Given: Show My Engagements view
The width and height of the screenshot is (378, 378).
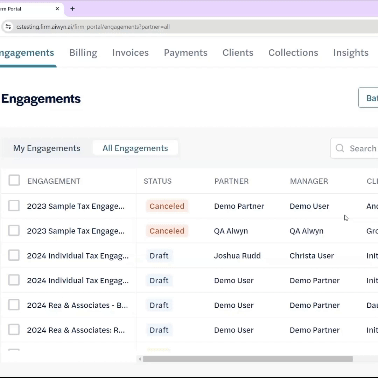Looking at the screenshot, I should coord(47,148).
